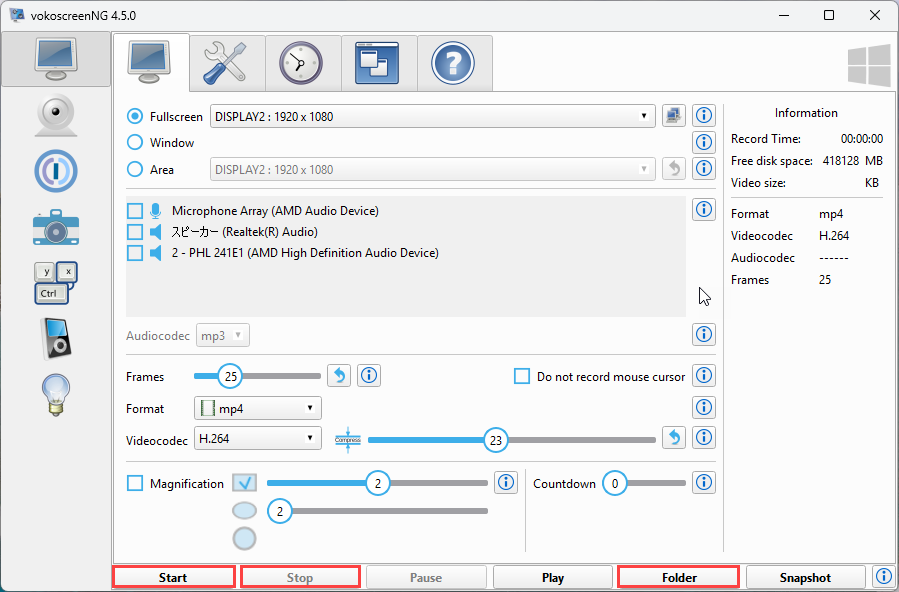Viewport: 899px width, 592px height.
Task: Click the info icon in Area row
Action: pyautogui.click(x=703, y=168)
